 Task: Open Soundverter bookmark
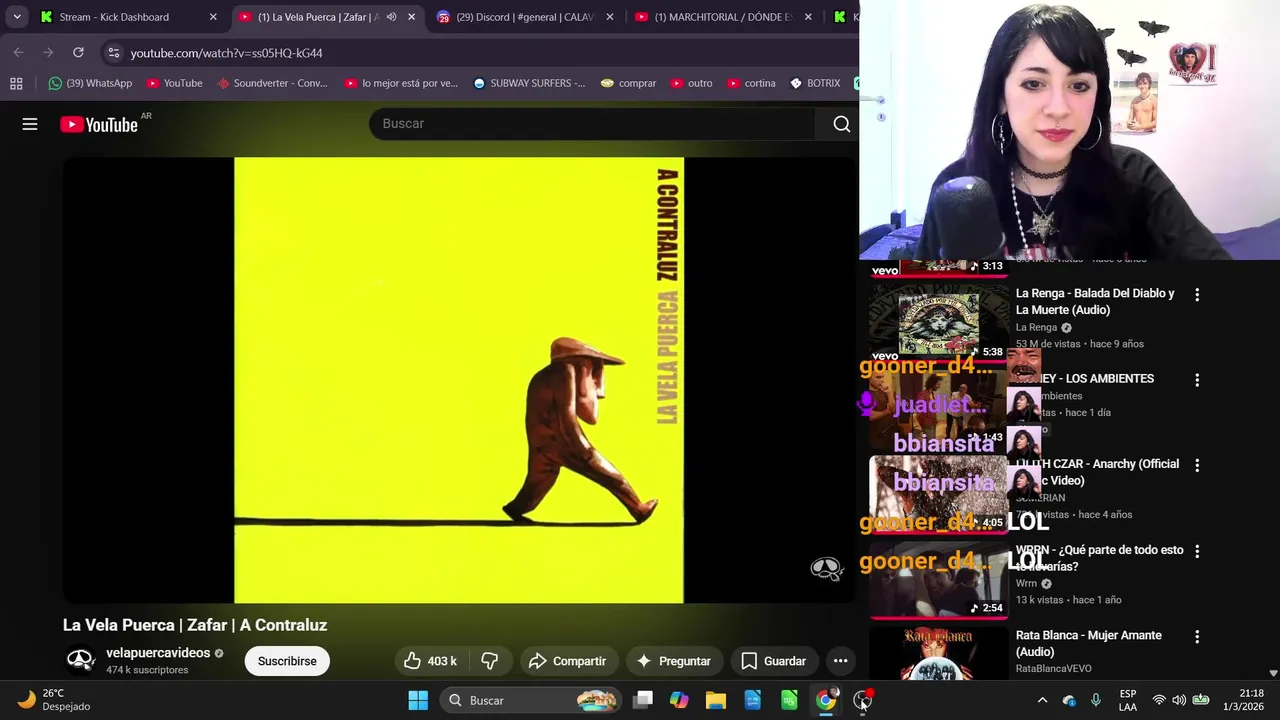point(271,83)
